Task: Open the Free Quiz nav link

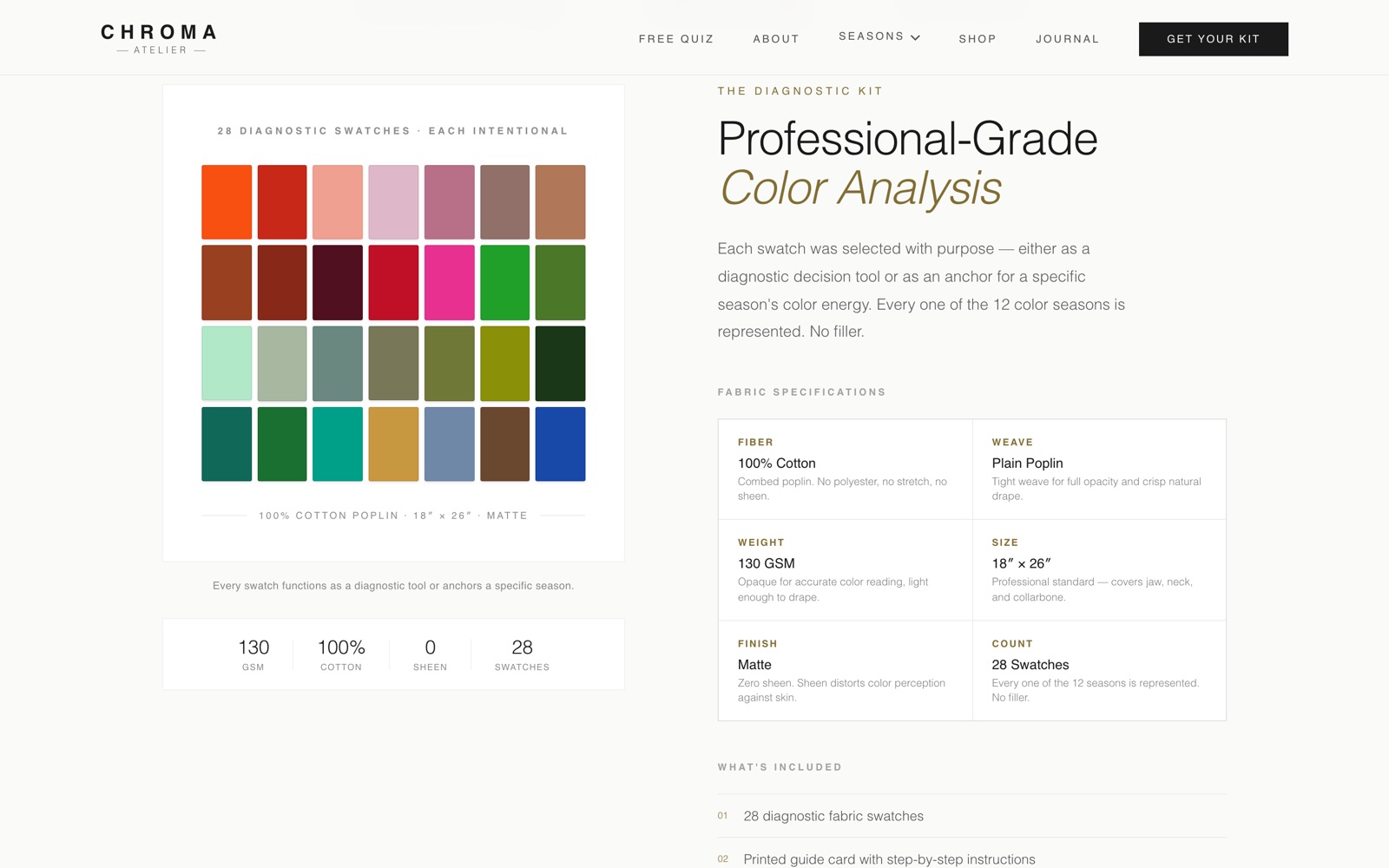Action: (x=676, y=39)
